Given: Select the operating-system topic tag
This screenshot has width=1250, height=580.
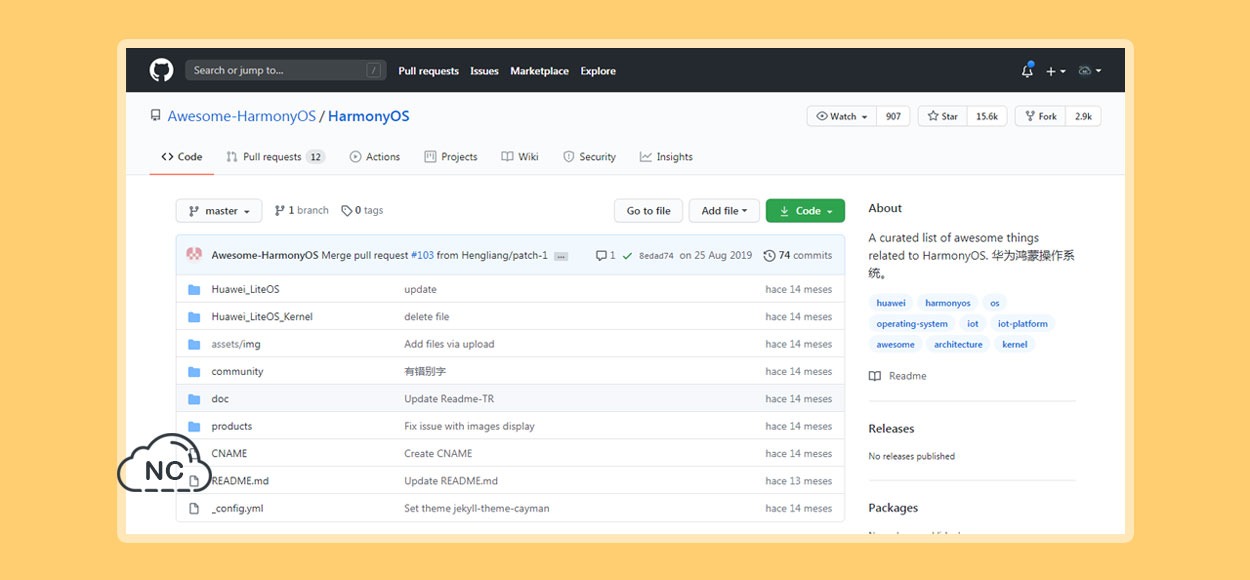Looking at the screenshot, I should [x=912, y=324].
